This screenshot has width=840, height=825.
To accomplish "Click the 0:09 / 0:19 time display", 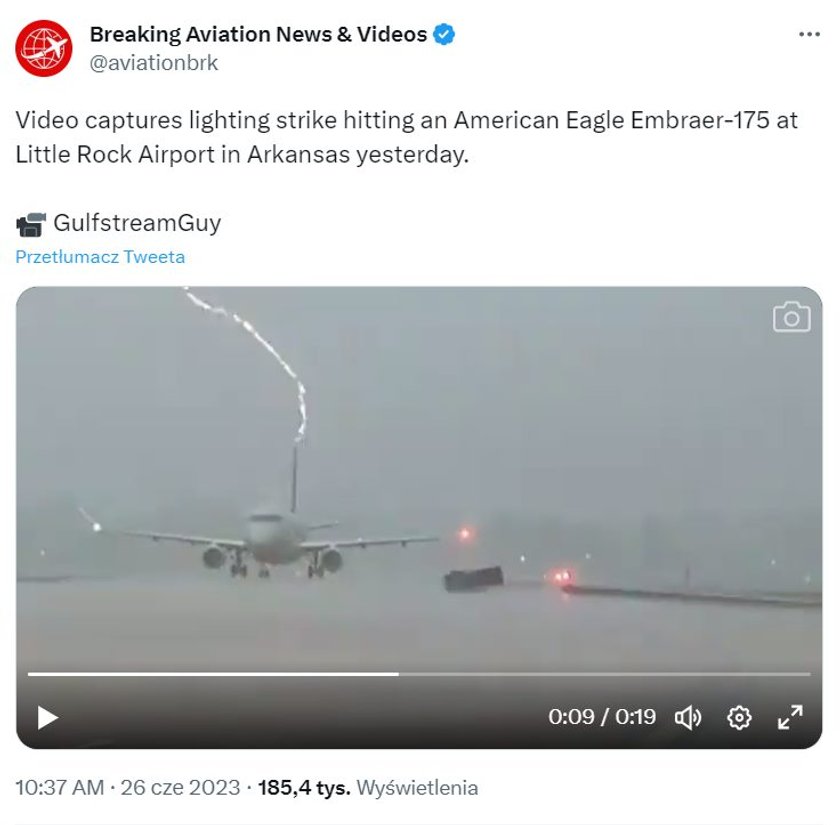I will click(x=602, y=717).
